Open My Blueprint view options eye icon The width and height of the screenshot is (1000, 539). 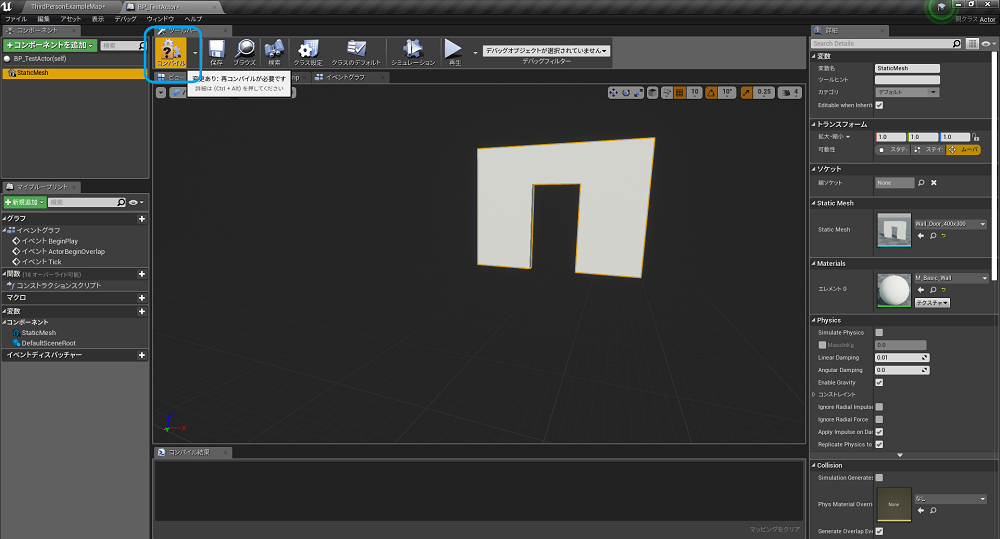[136, 202]
